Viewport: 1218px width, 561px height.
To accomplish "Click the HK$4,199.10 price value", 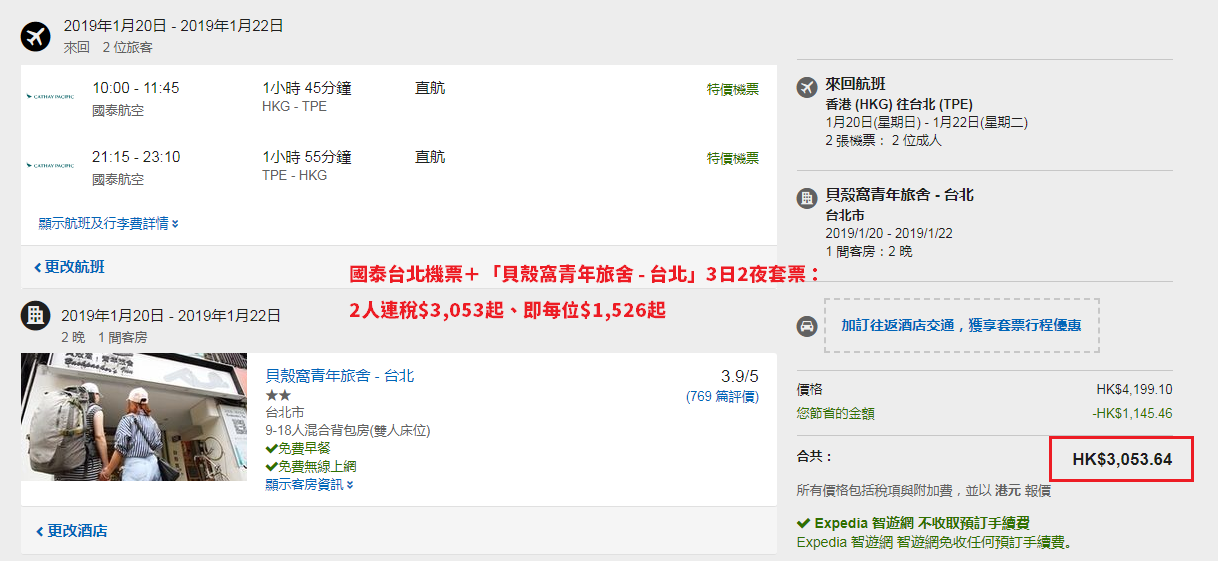I will (1134, 390).
